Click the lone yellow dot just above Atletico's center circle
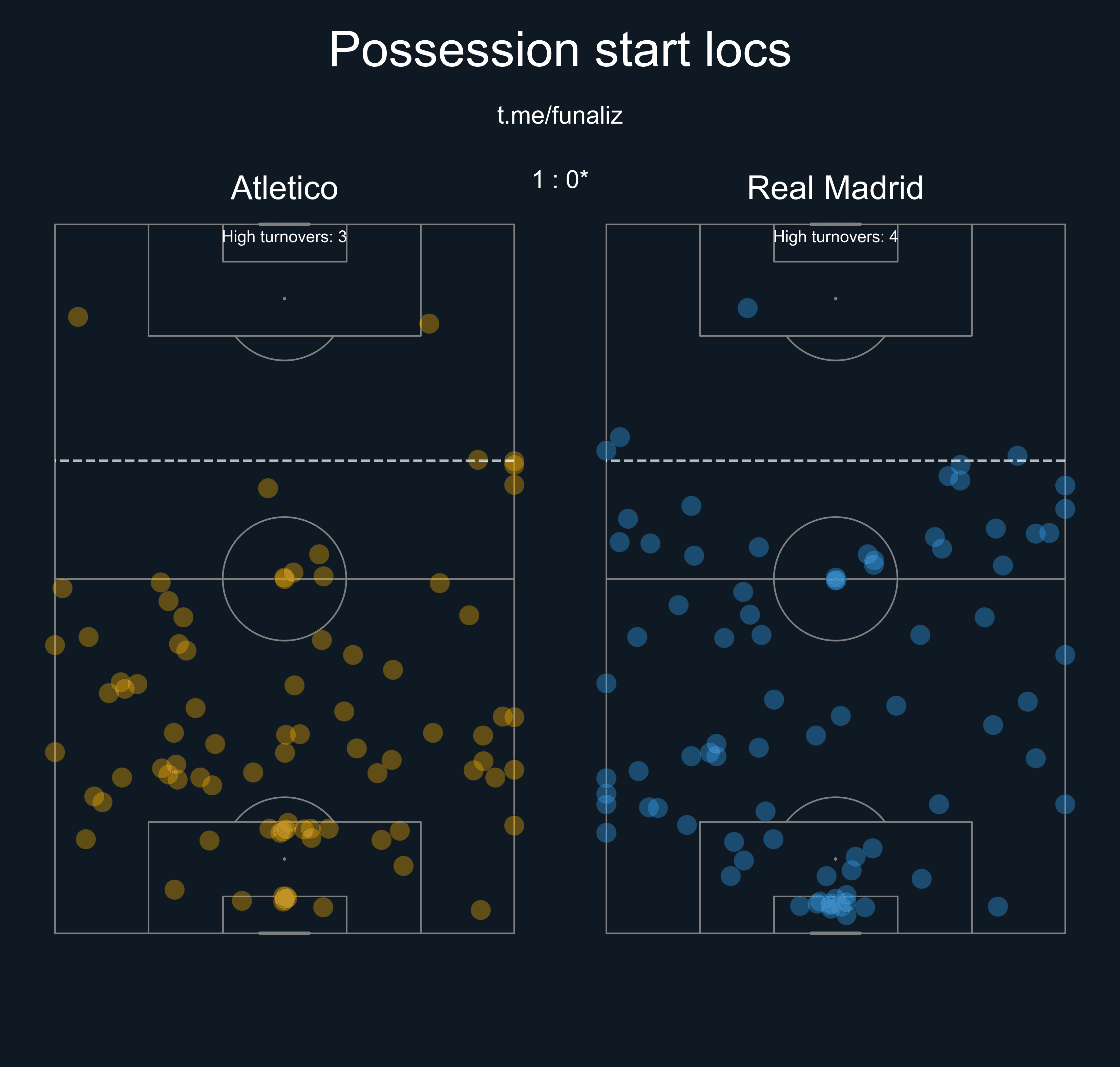Viewport: 1120px width, 1067px height. tap(268, 488)
